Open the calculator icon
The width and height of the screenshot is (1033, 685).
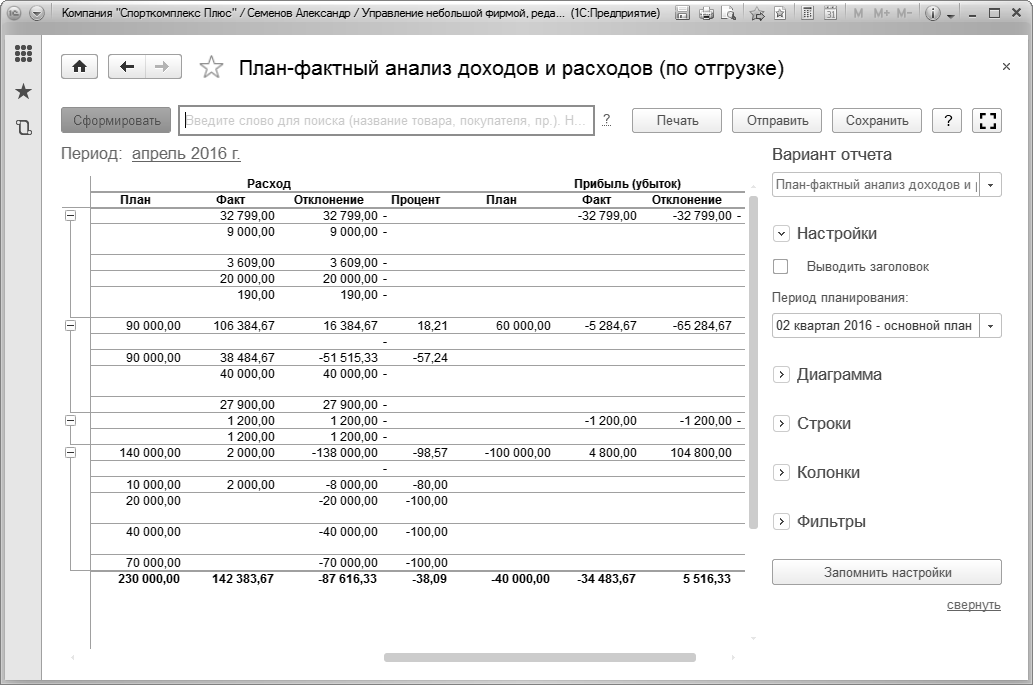point(808,13)
